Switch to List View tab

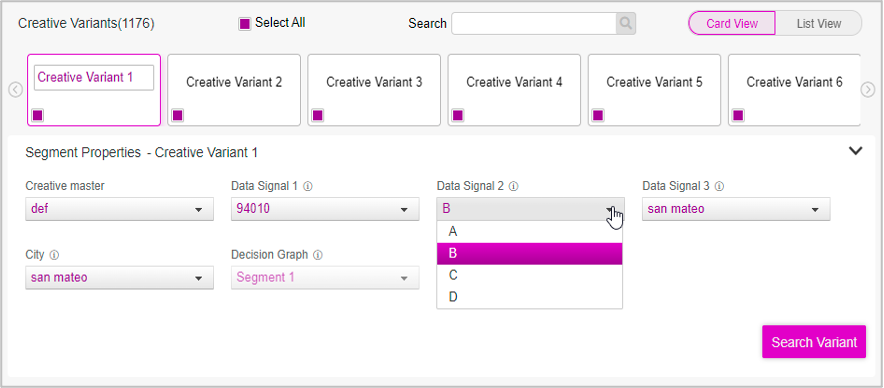[x=819, y=24]
